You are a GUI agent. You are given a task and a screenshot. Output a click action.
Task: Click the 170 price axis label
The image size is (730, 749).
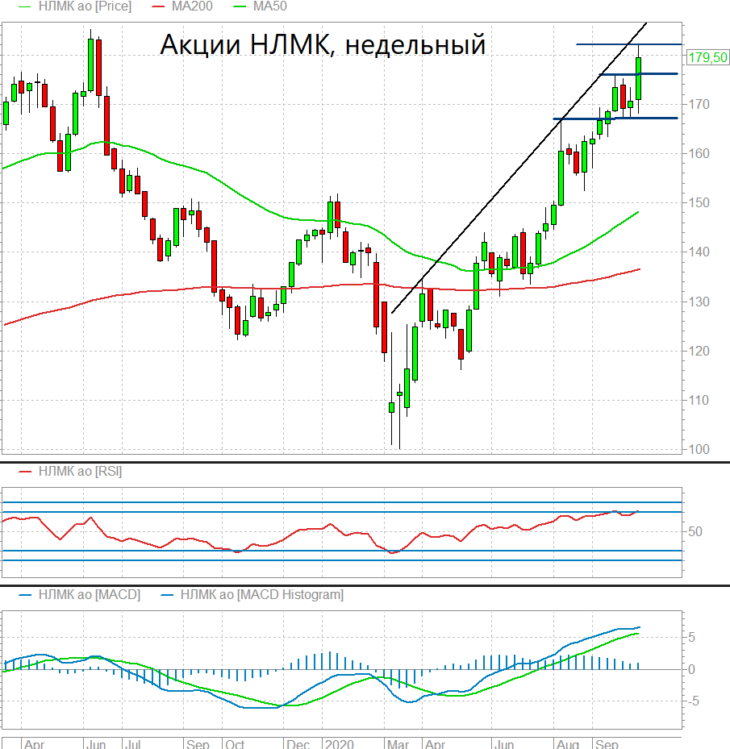698,104
